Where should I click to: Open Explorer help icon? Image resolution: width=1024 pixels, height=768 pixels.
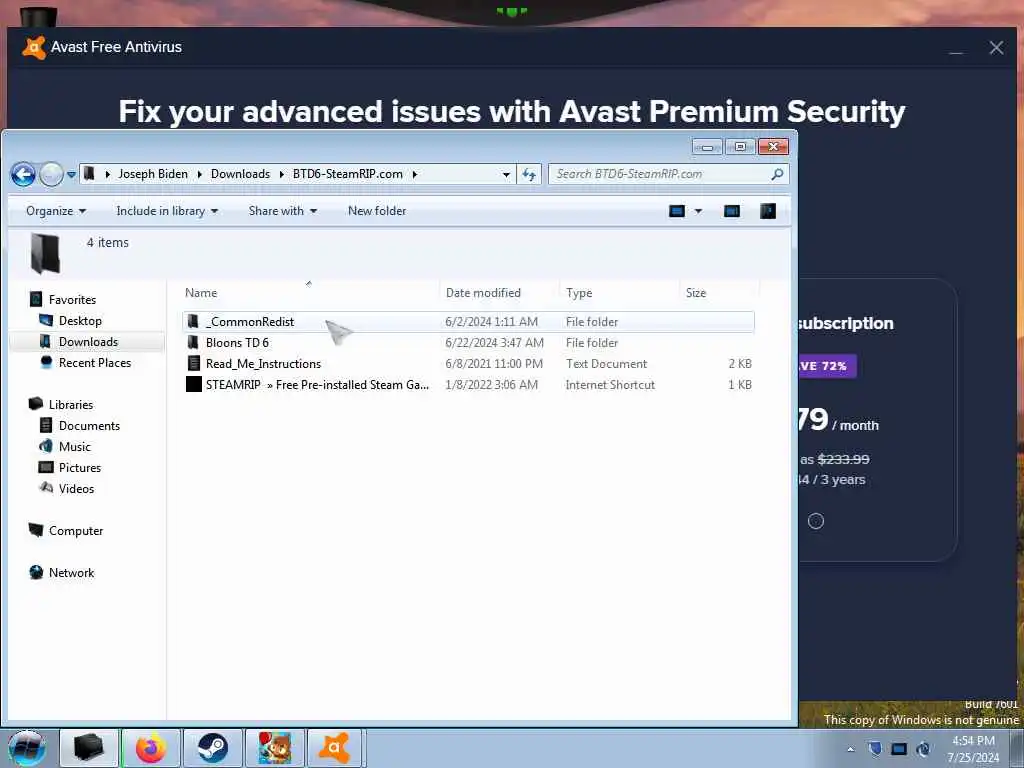[768, 211]
